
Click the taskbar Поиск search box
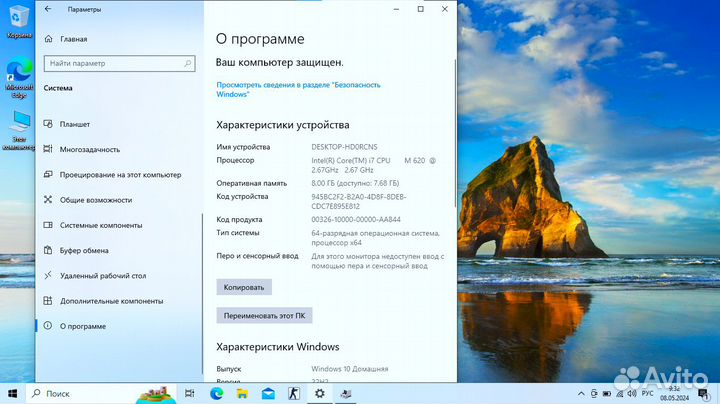pos(102,393)
